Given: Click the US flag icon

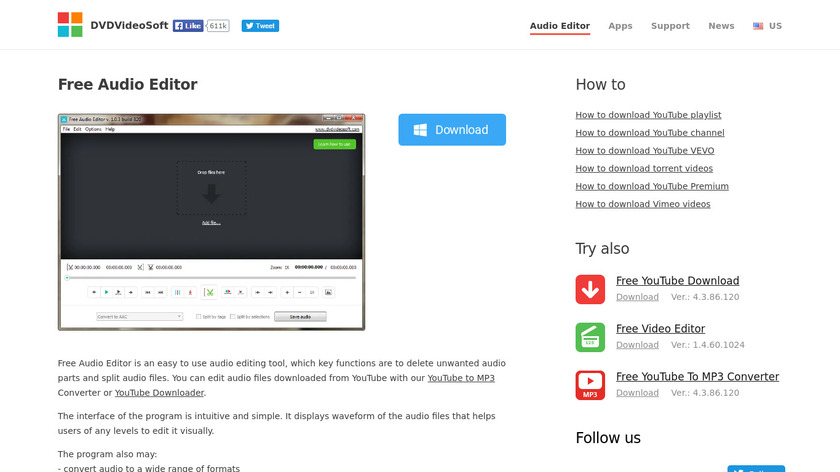Looking at the screenshot, I should click(758, 26).
